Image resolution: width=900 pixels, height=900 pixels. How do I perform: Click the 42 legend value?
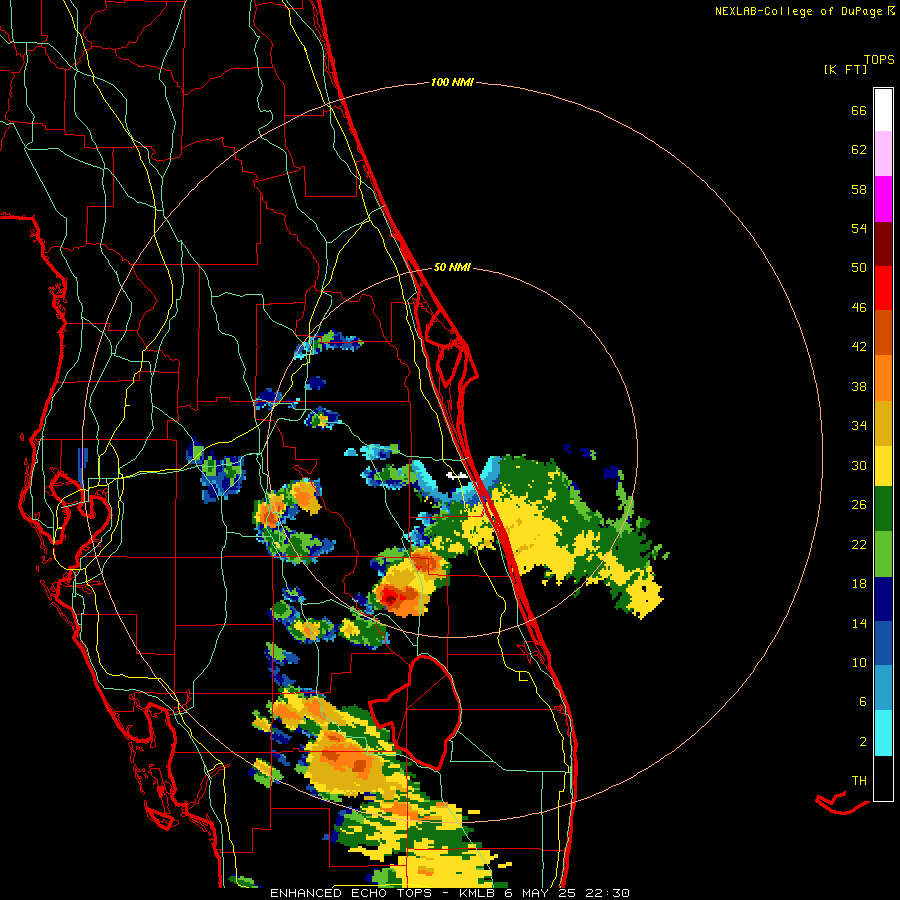[859, 347]
